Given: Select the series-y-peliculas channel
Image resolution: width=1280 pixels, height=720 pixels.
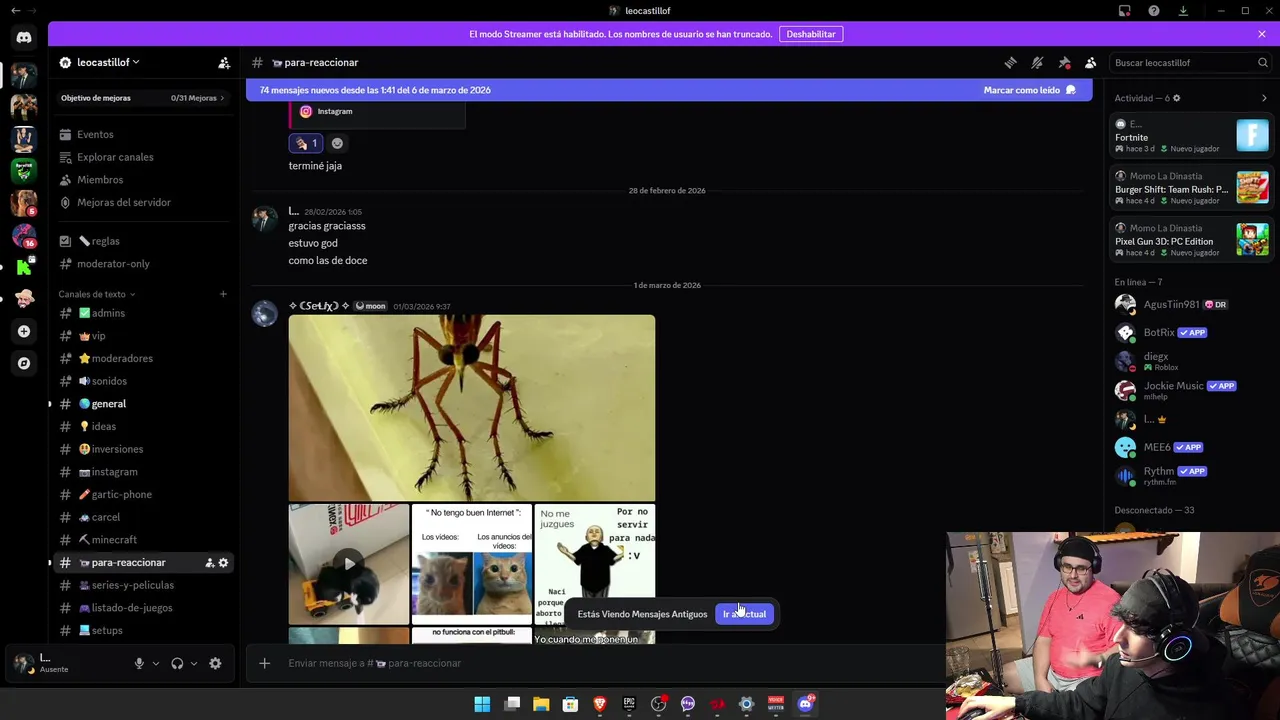Looking at the screenshot, I should (143, 585).
